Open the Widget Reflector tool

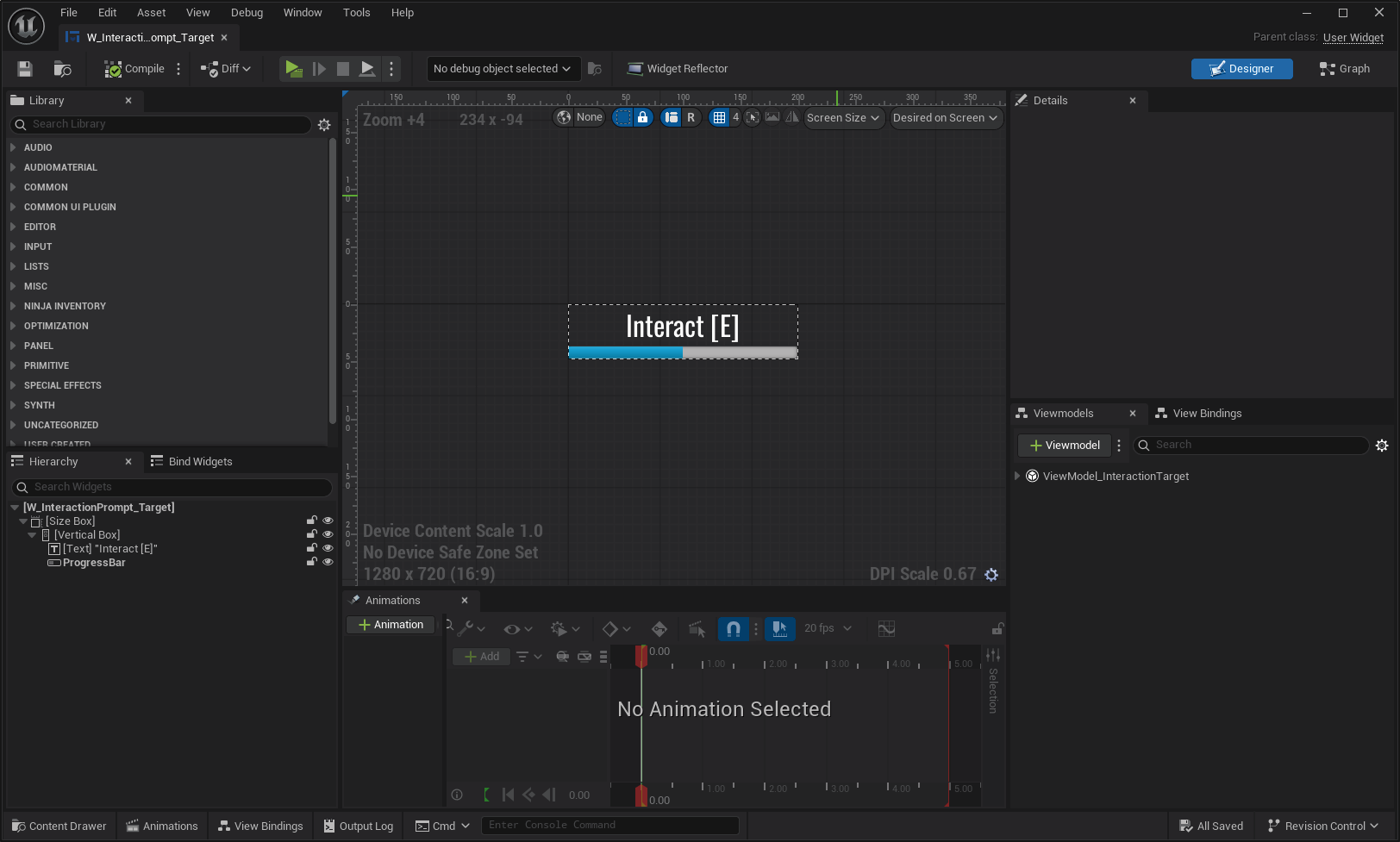(x=678, y=69)
